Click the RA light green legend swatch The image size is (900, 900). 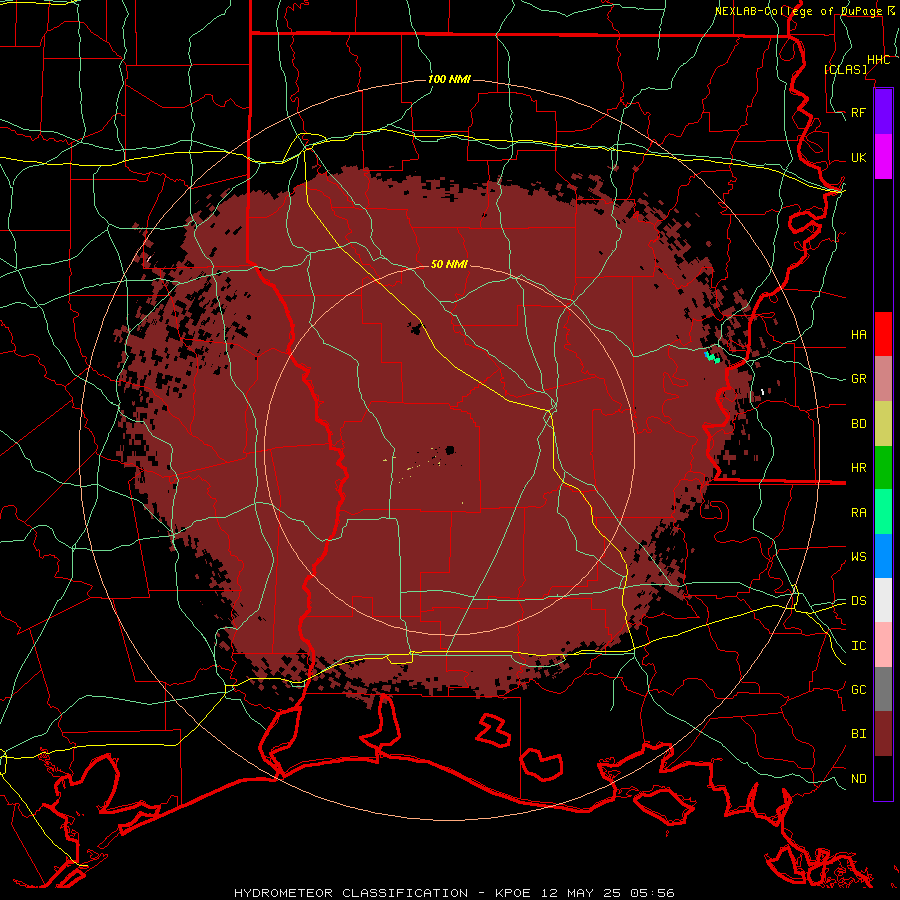883,512
